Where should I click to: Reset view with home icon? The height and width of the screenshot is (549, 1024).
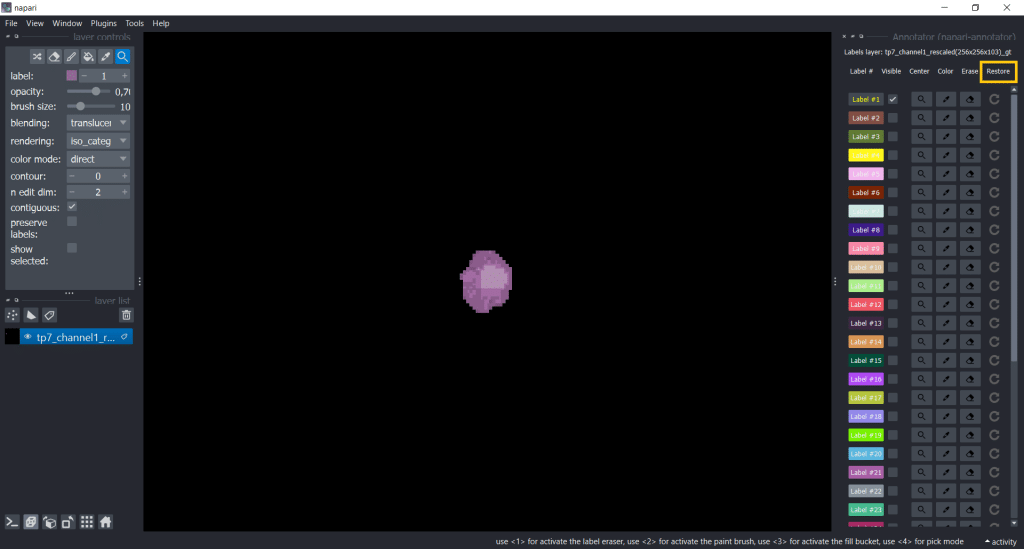[x=105, y=521]
